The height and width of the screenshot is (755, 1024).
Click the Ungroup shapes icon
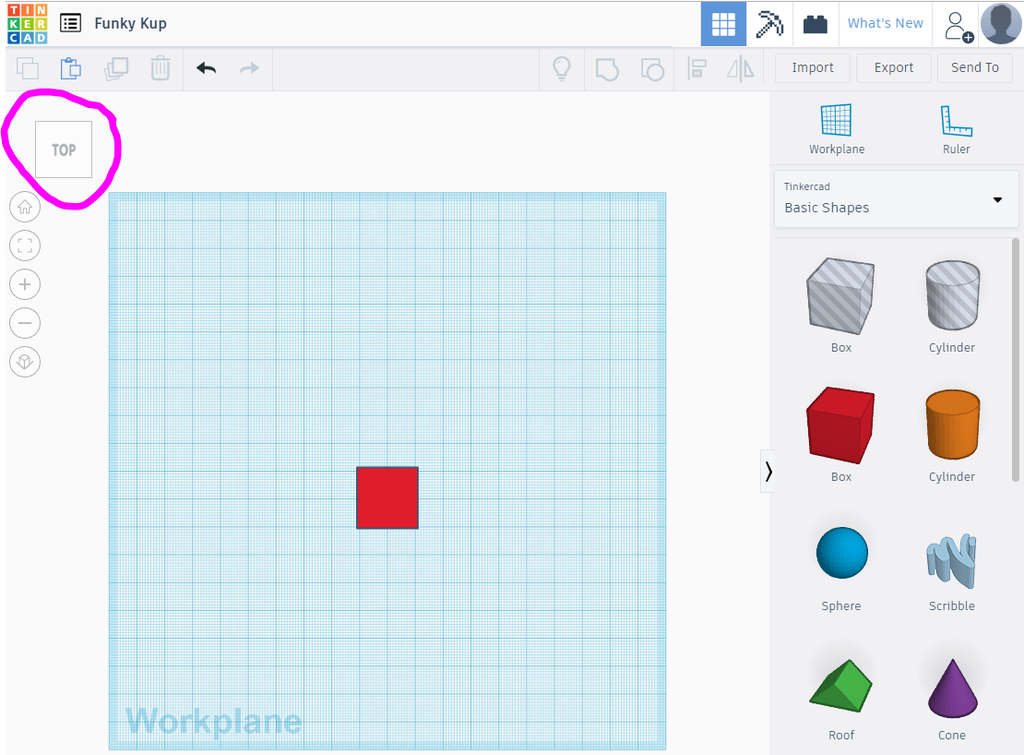(x=652, y=69)
